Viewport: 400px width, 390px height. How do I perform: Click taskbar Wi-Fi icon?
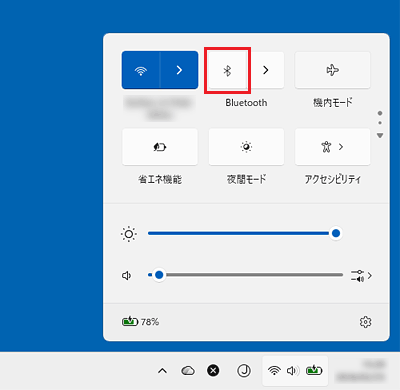coord(274,371)
